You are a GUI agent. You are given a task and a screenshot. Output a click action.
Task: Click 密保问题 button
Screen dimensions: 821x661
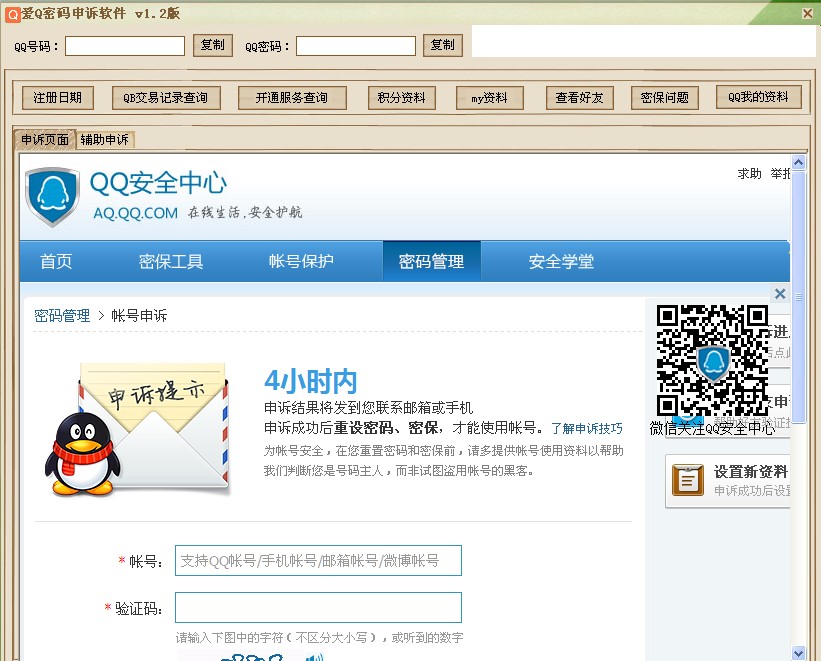click(665, 98)
